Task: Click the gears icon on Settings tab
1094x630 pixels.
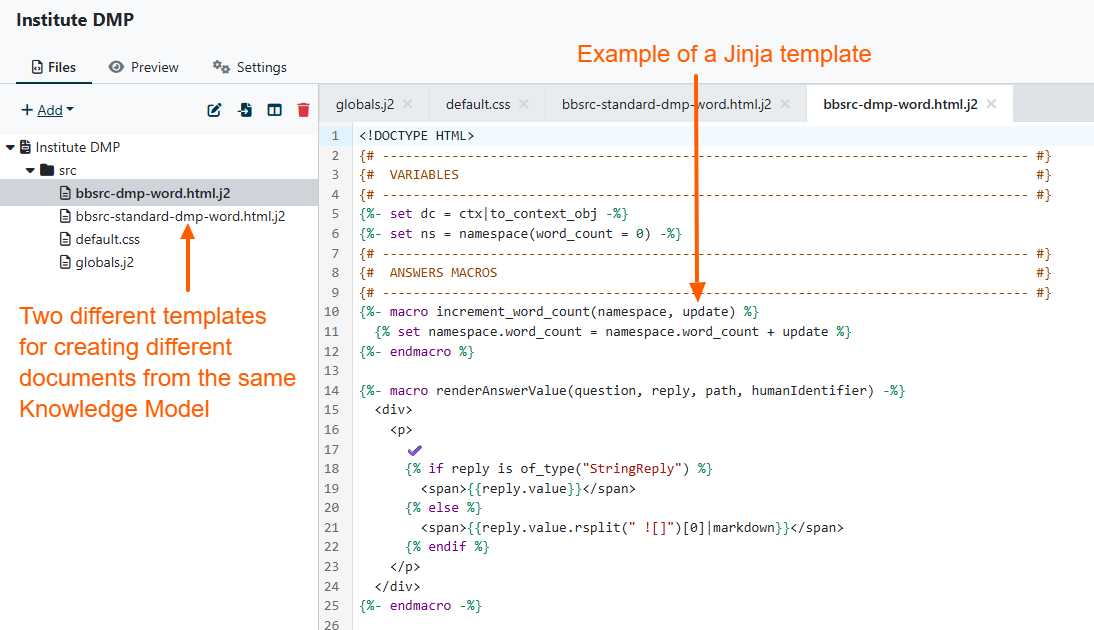Action: click(x=221, y=67)
